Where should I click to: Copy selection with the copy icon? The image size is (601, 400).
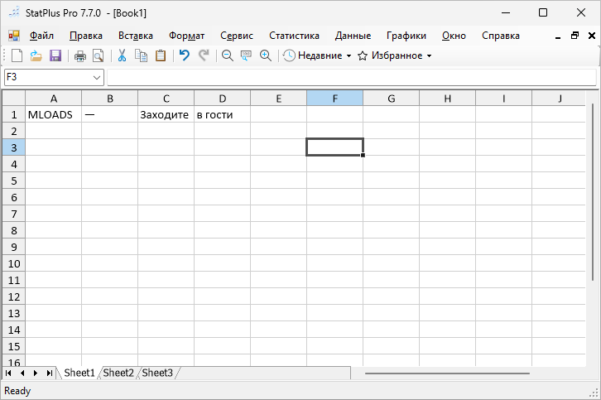[141, 56]
